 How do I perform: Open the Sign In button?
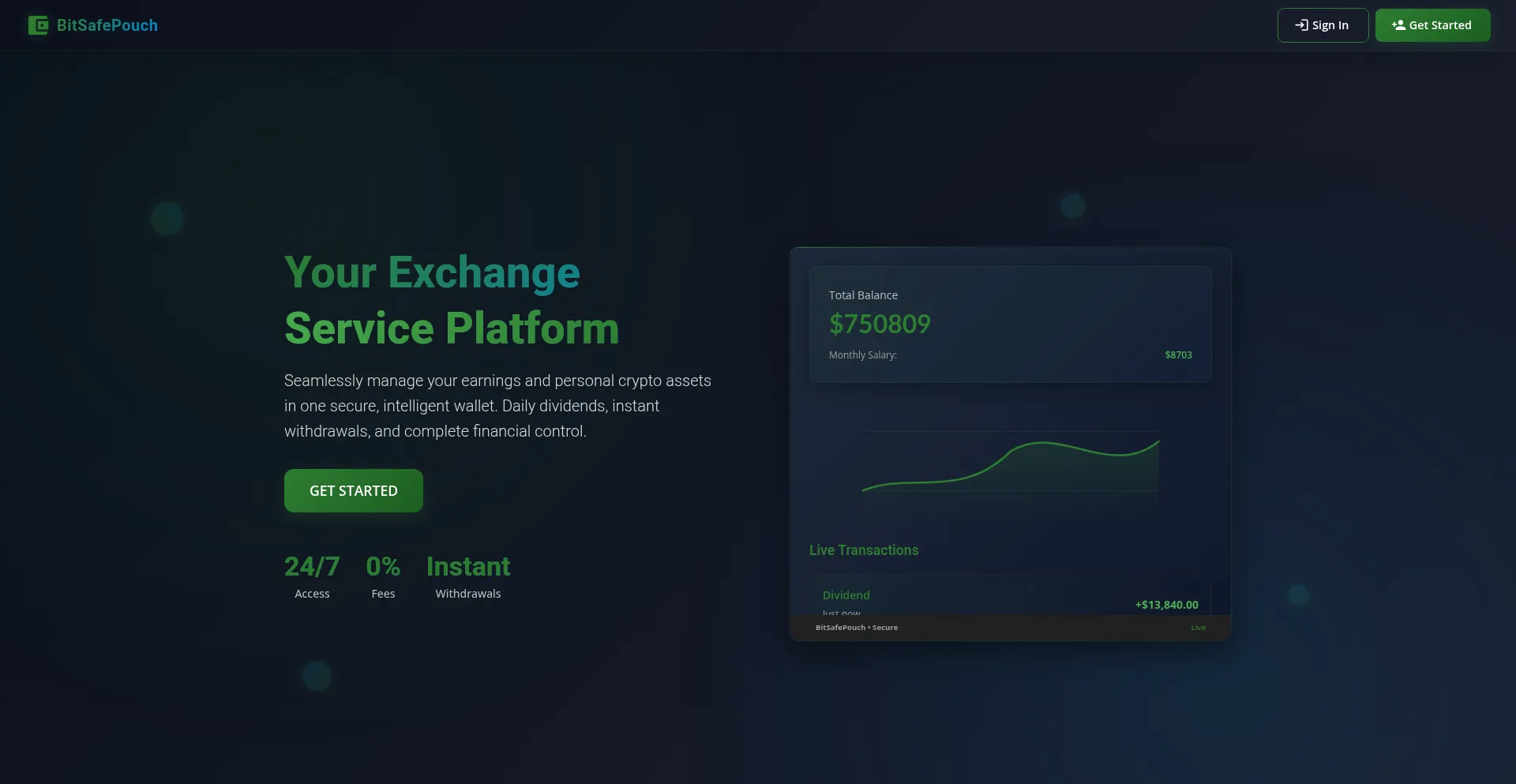pyautogui.click(x=1323, y=25)
